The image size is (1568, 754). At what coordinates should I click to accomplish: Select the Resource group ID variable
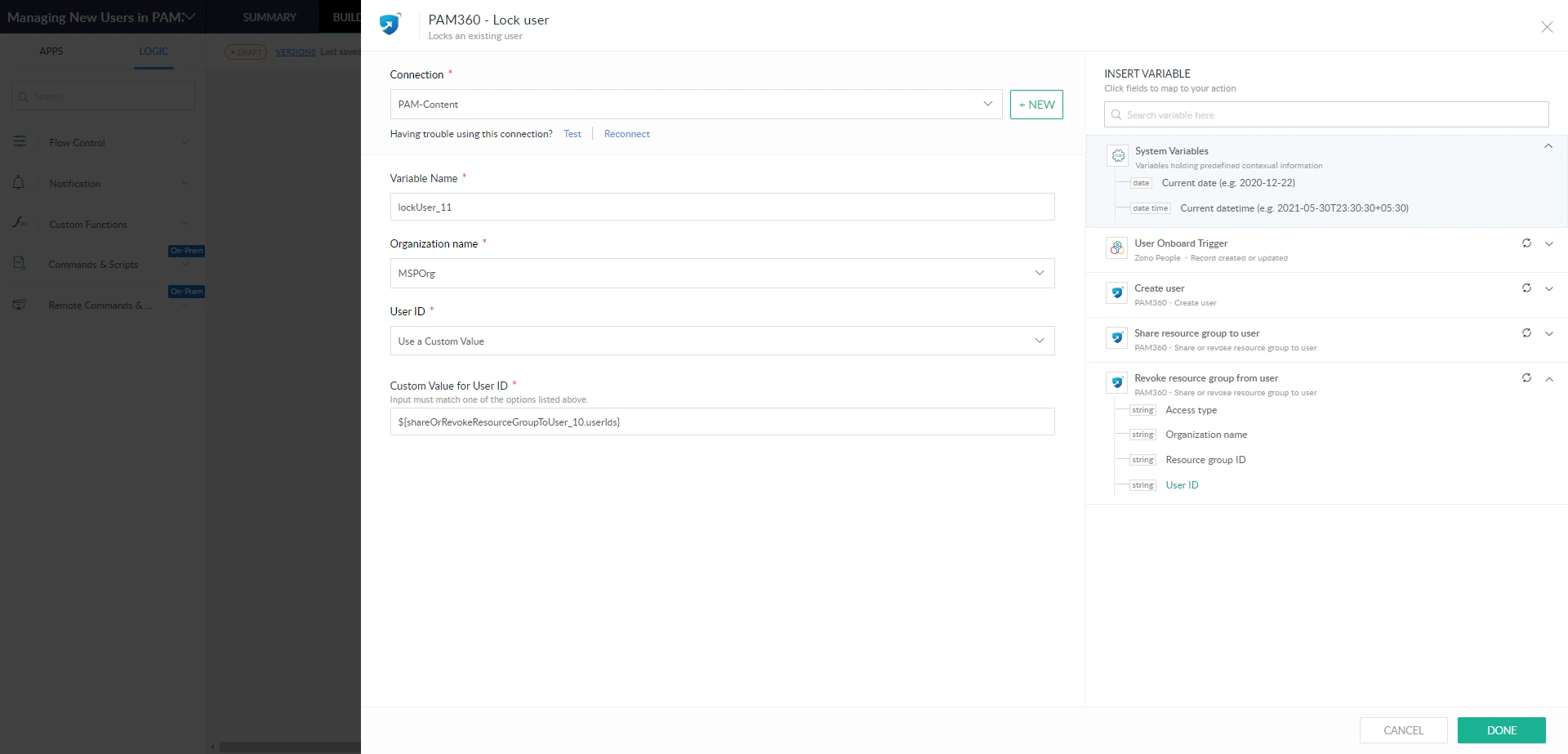pyautogui.click(x=1205, y=460)
